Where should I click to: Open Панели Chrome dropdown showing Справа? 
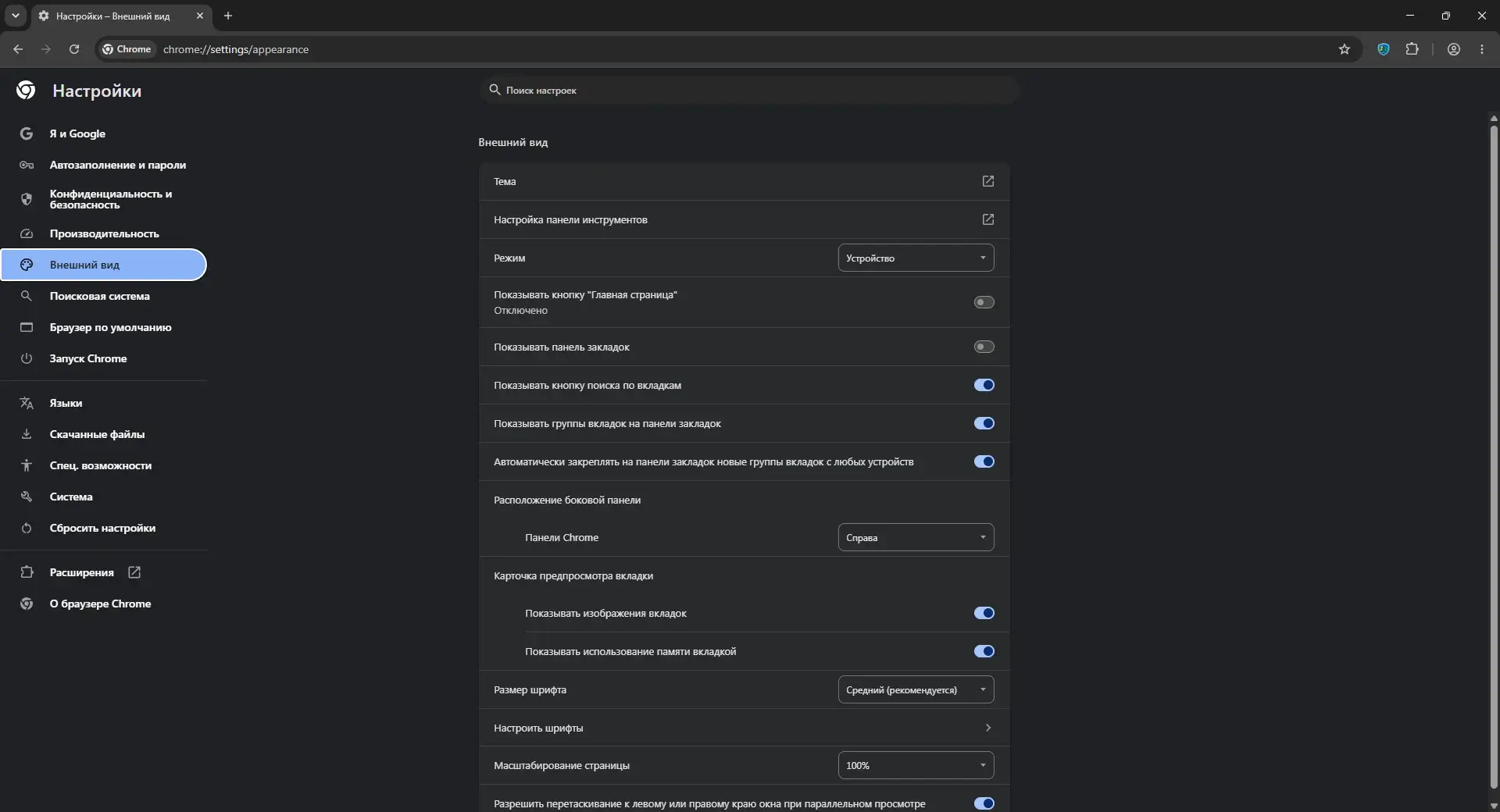pos(916,537)
